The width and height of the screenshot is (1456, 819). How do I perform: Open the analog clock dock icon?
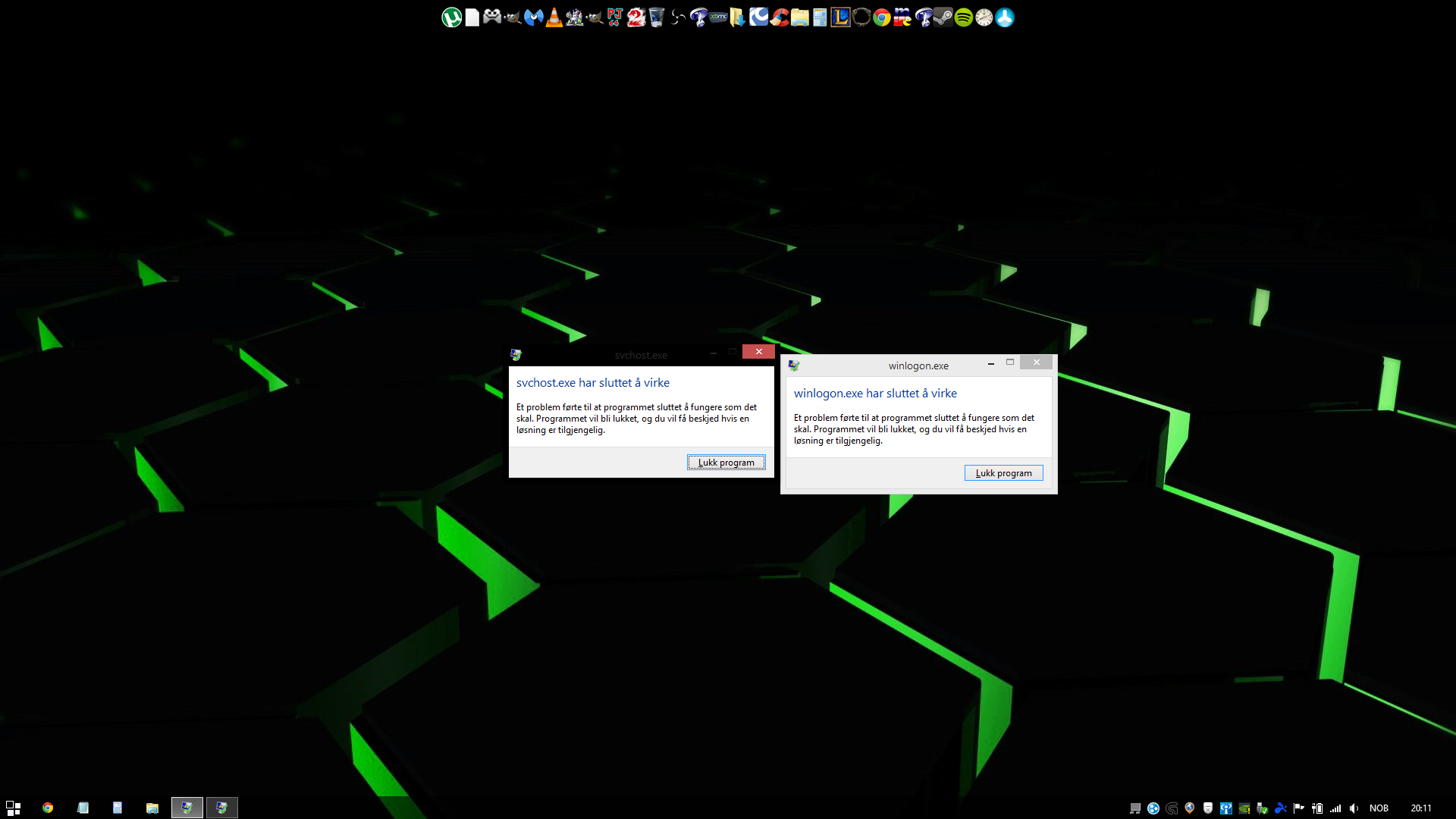click(x=984, y=17)
